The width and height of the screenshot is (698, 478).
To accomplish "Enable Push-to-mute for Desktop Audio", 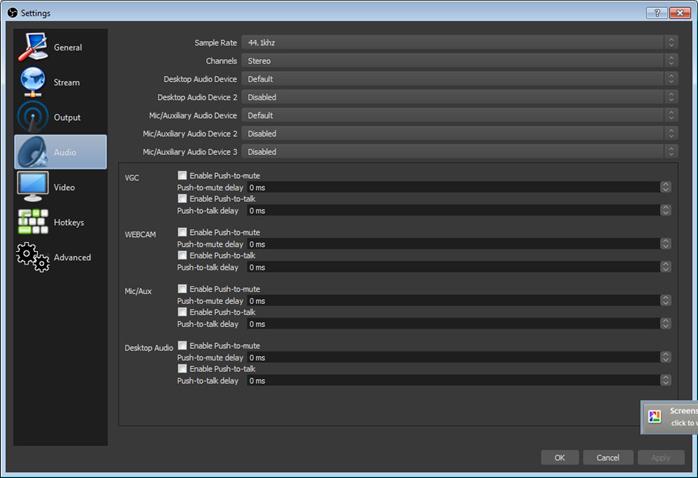I will pos(182,346).
